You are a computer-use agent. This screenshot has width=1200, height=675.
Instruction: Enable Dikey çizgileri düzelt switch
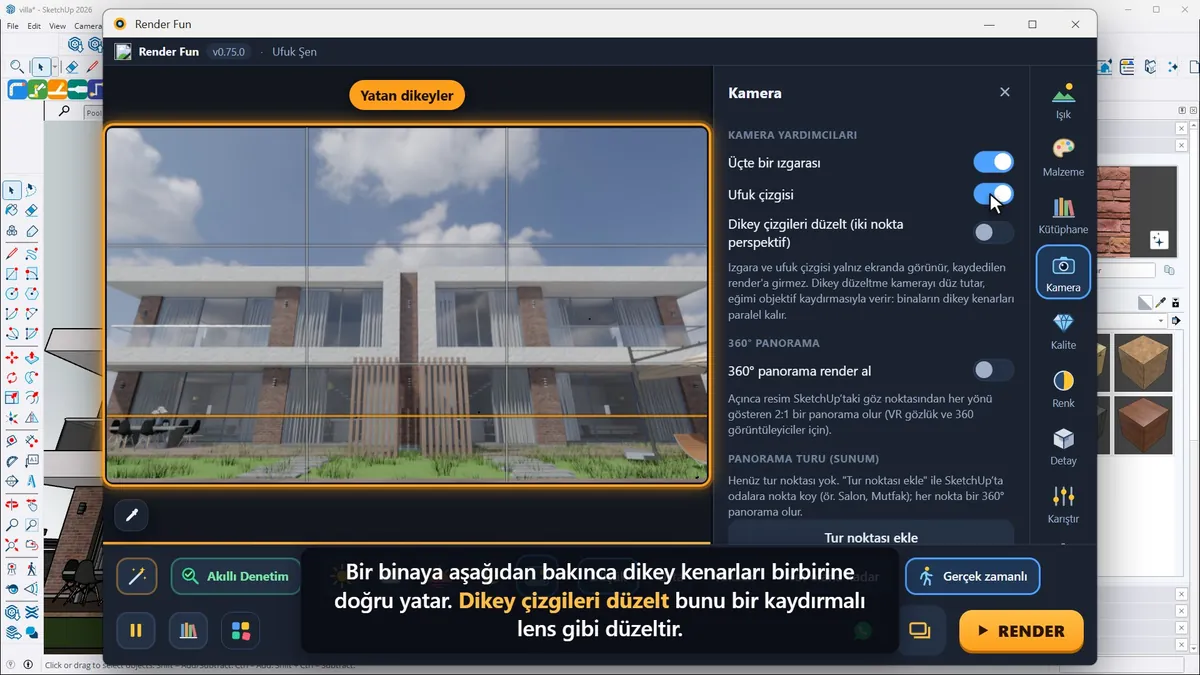tap(993, 232)
